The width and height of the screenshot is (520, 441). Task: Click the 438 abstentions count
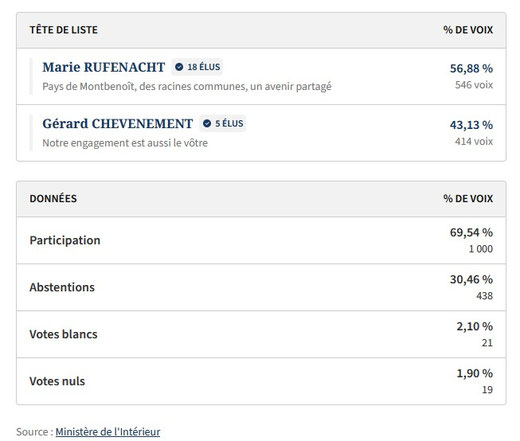485,296
